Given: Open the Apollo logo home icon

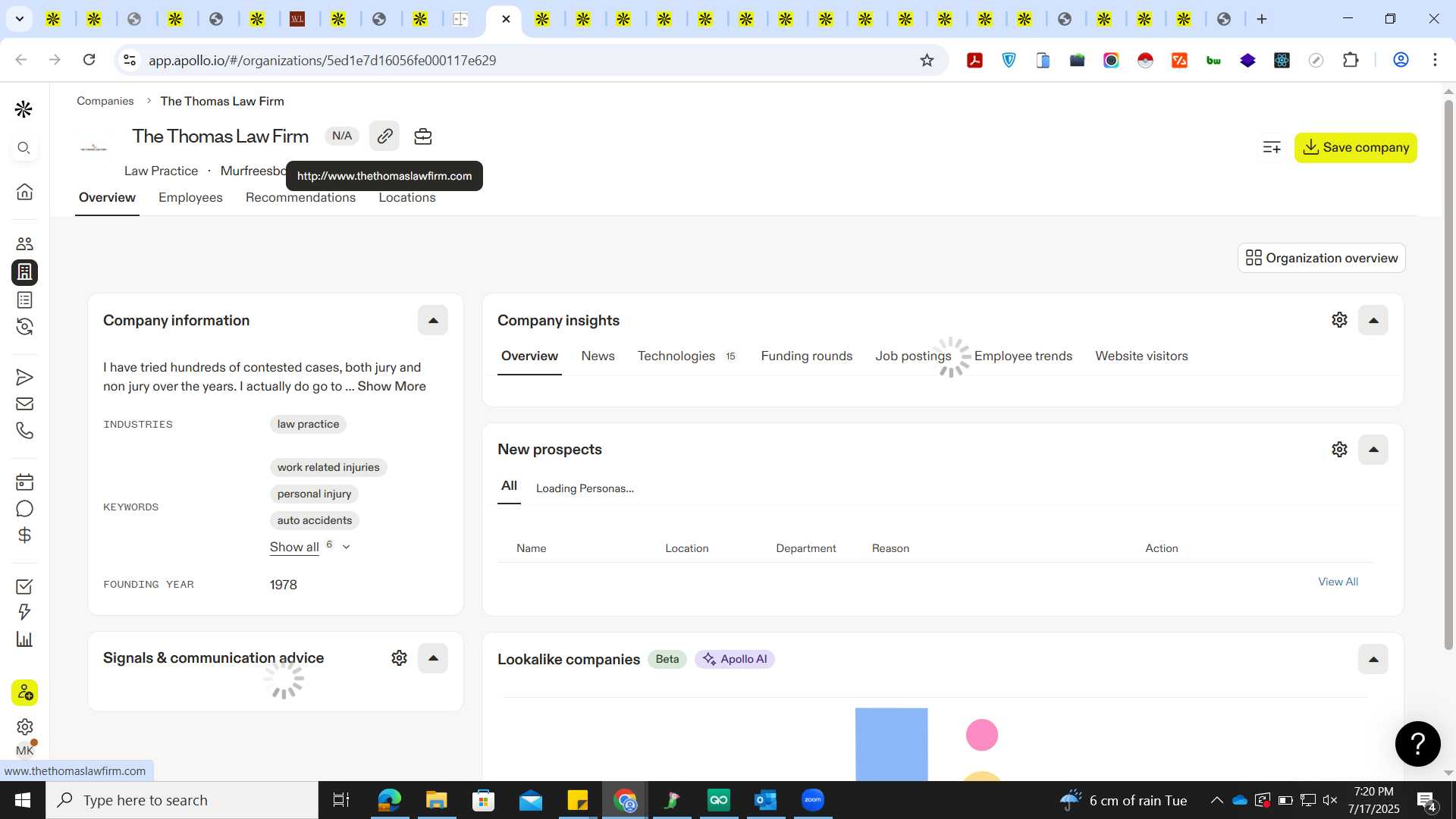Looking at the screenshot, I should 24,109.
